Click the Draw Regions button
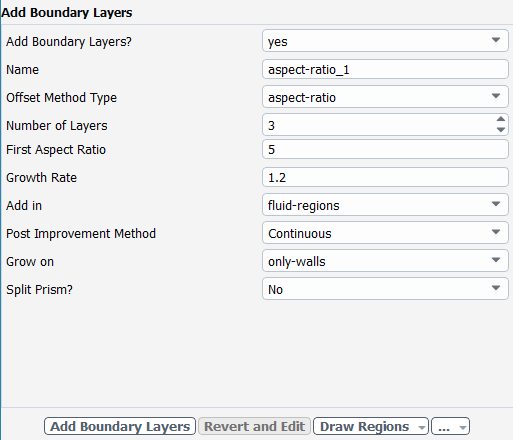The width and height of the screenshot is (513, 440). tap(364, 426)
